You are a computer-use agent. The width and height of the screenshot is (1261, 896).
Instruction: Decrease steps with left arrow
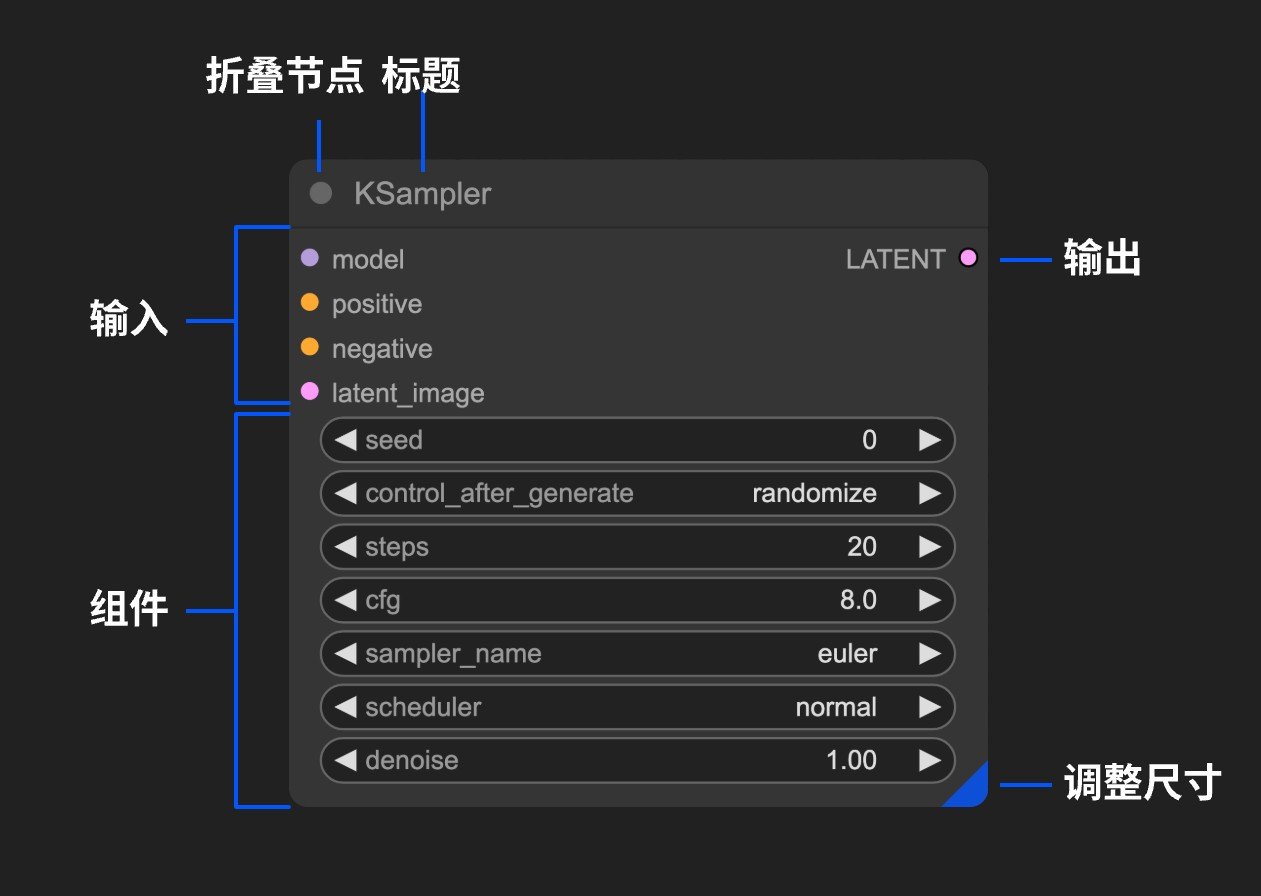[x=346, y=547]
